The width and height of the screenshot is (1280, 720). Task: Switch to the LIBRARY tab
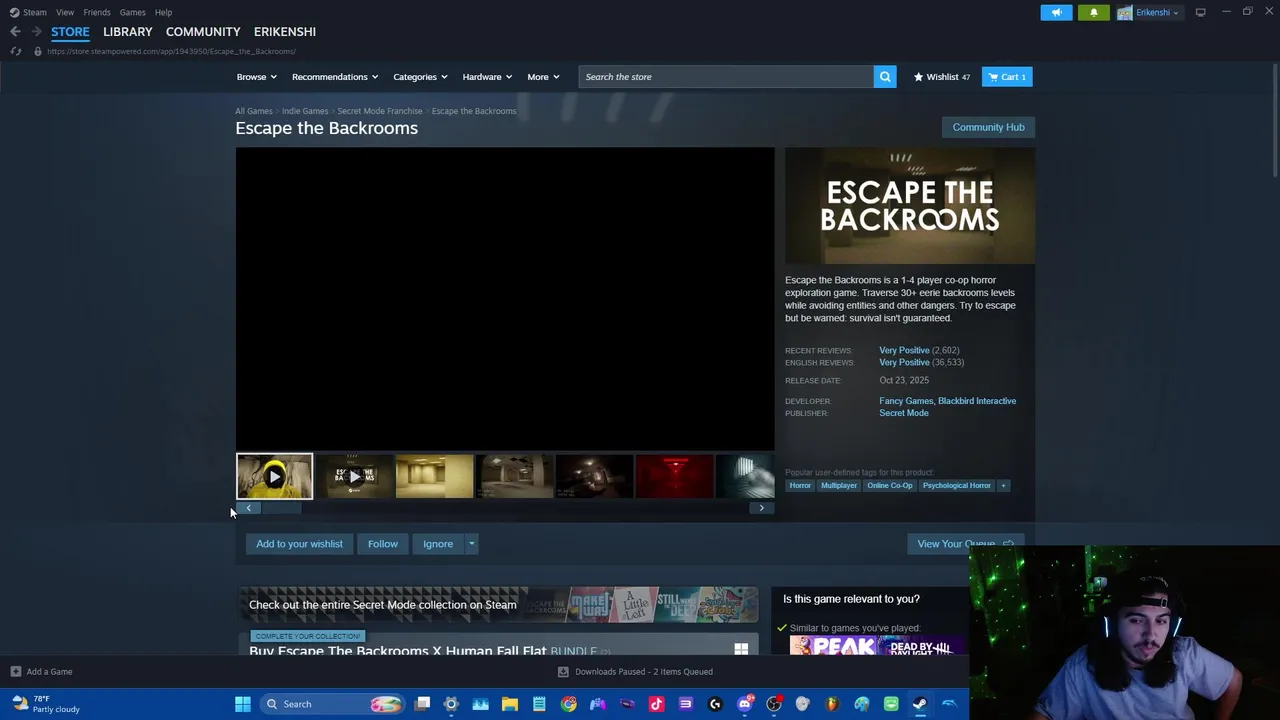(x=128, y=32)
